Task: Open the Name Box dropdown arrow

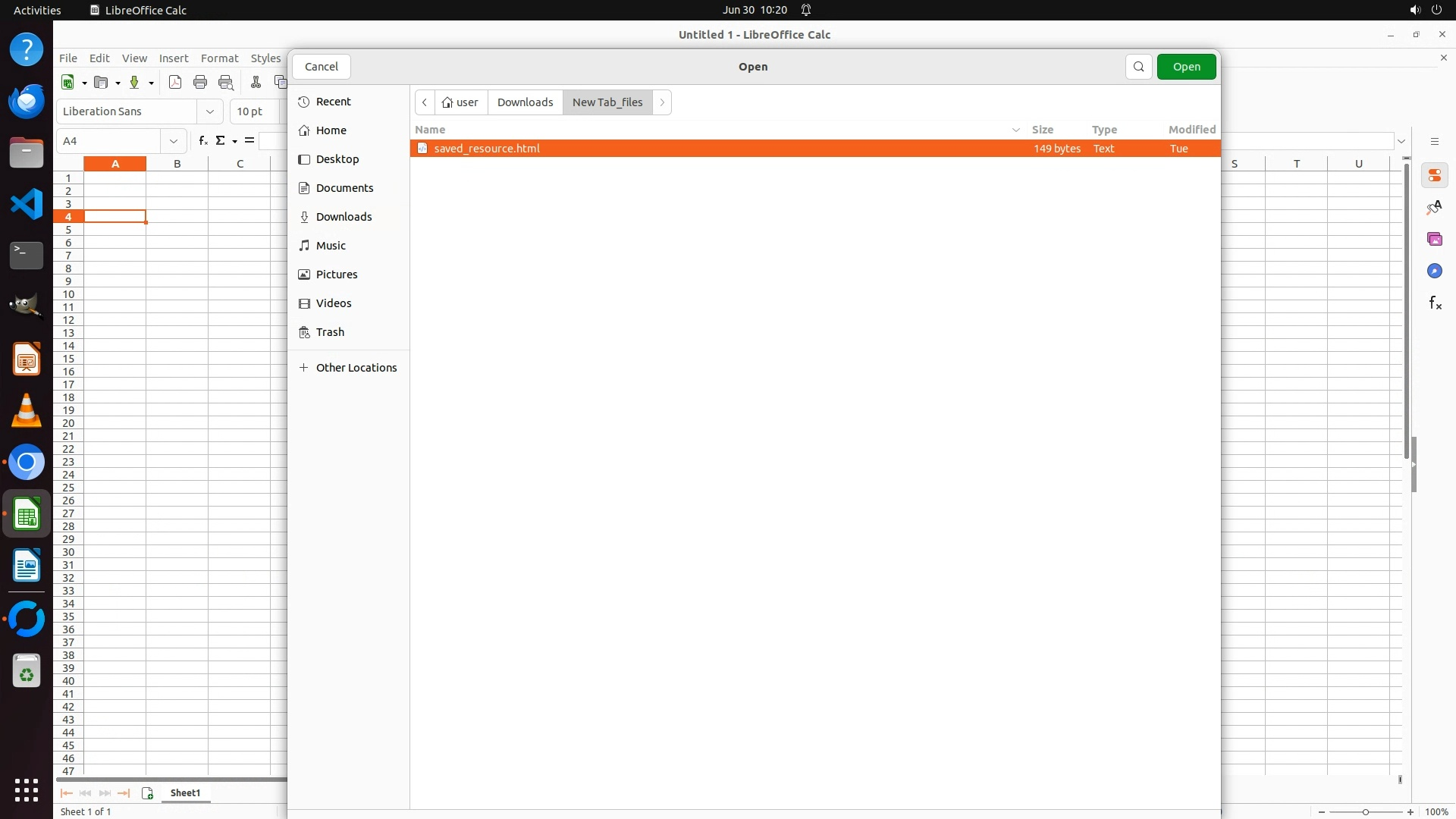Action: pos(174,141)
